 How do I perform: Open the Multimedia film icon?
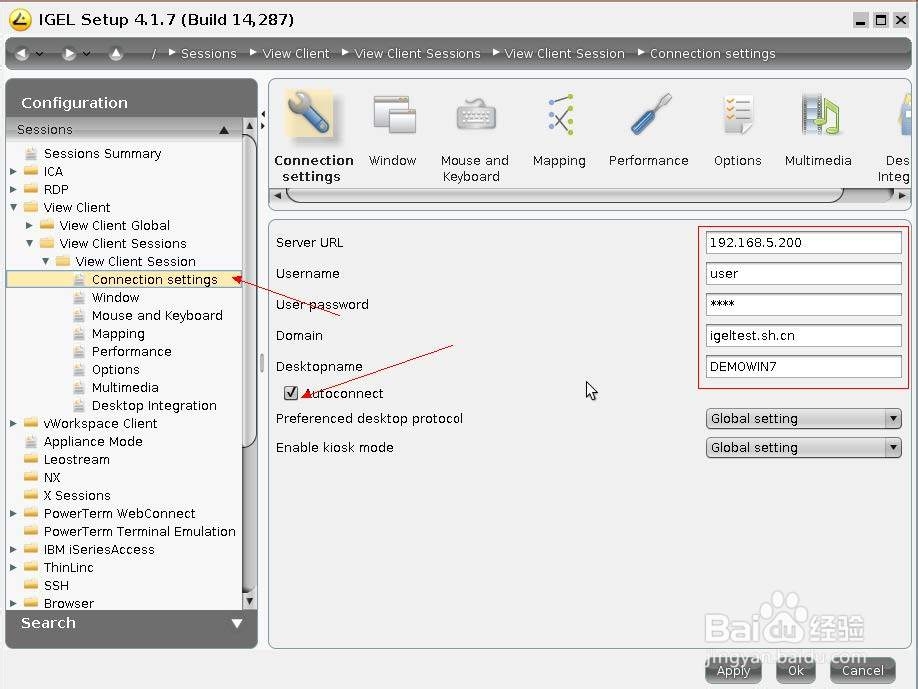click(820, 115)
